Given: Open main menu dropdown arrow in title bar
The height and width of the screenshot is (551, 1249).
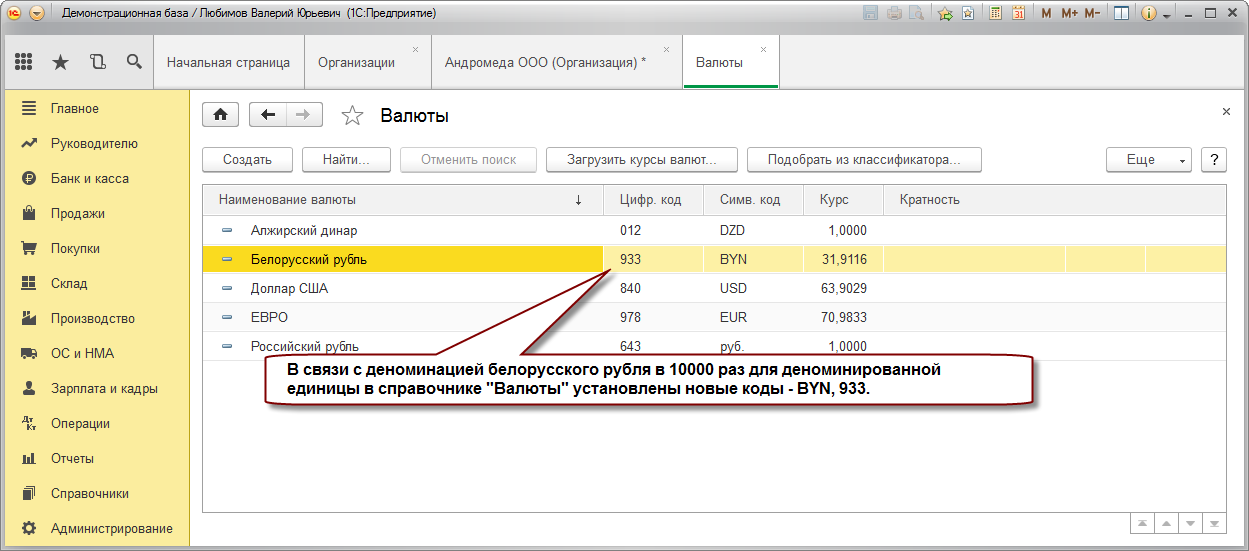Looking at the screenshot, I should [37, 13].
